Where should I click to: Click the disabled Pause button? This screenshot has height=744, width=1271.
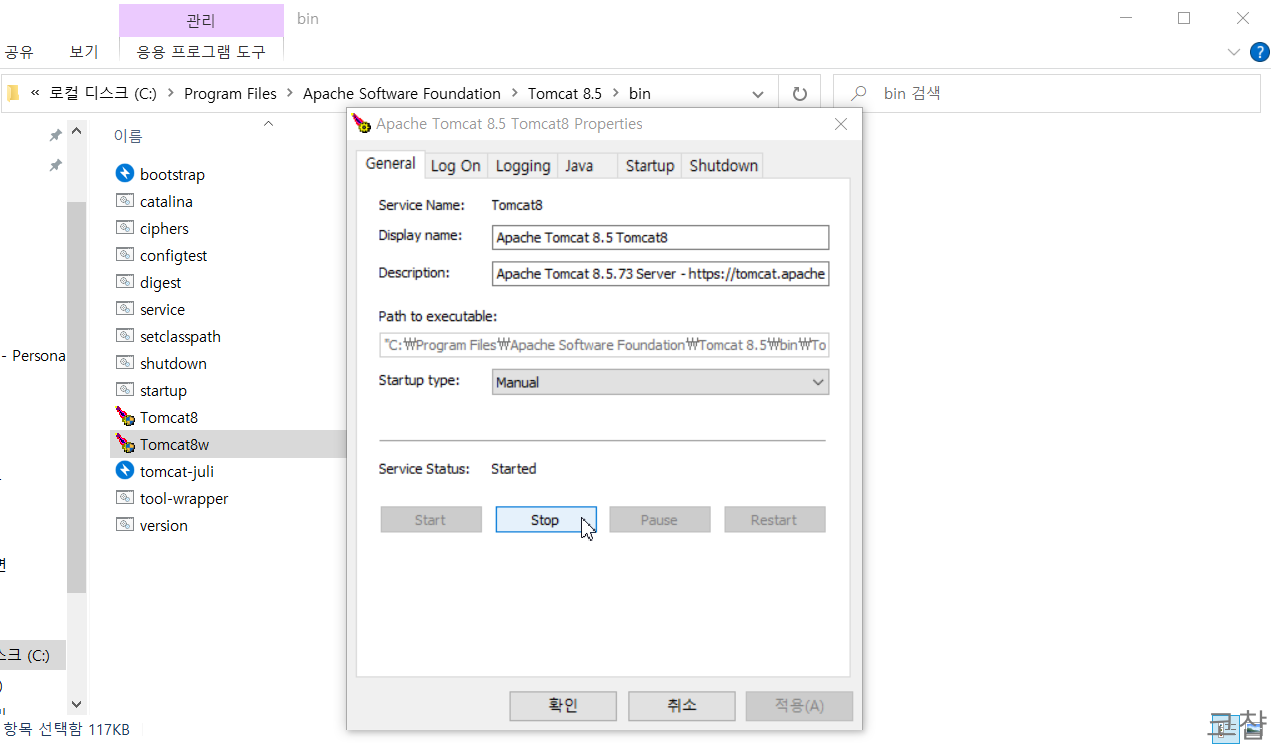pos(659,520)
